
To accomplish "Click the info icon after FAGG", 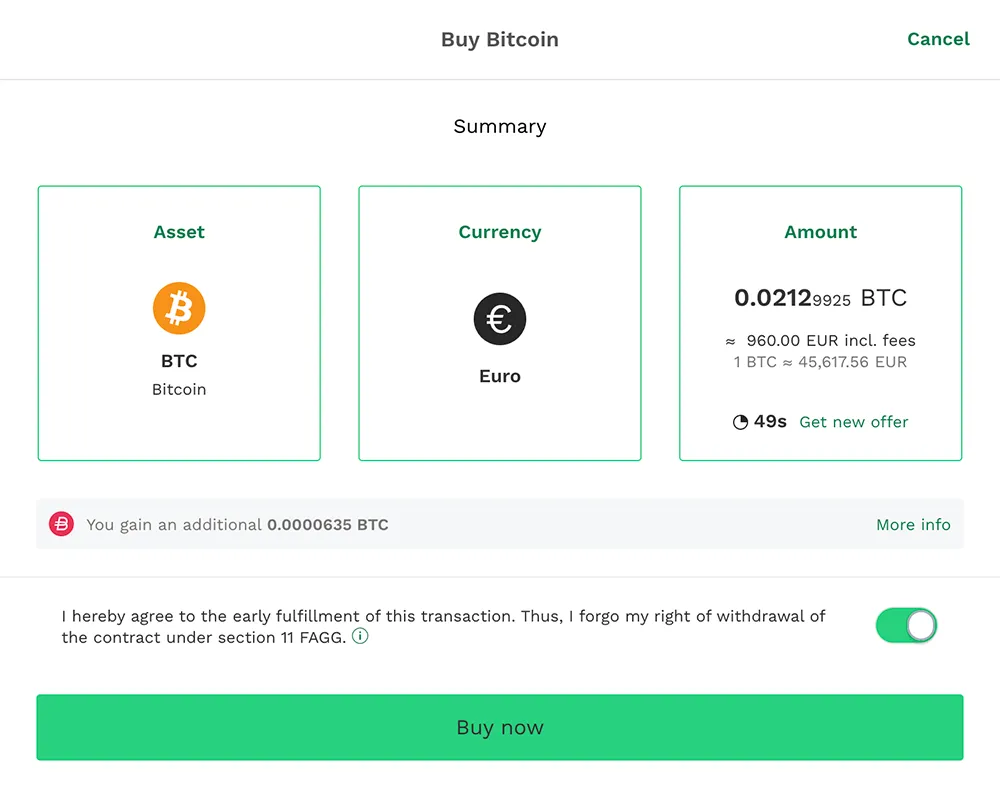I will [360, 636].
